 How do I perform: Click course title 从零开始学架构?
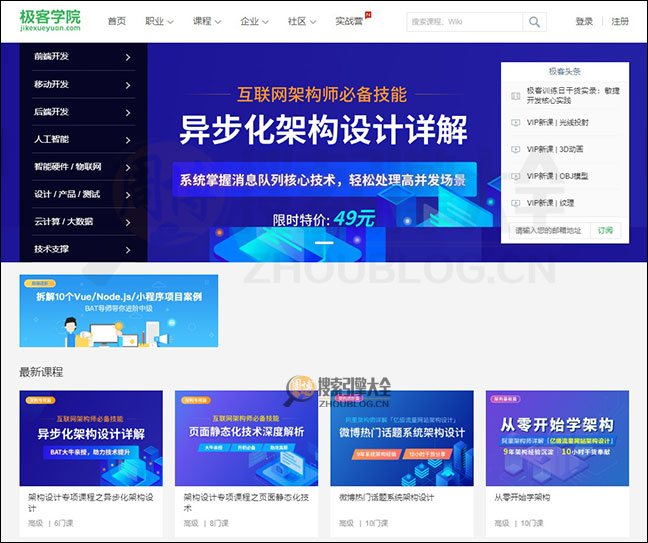tap(522, 498)
